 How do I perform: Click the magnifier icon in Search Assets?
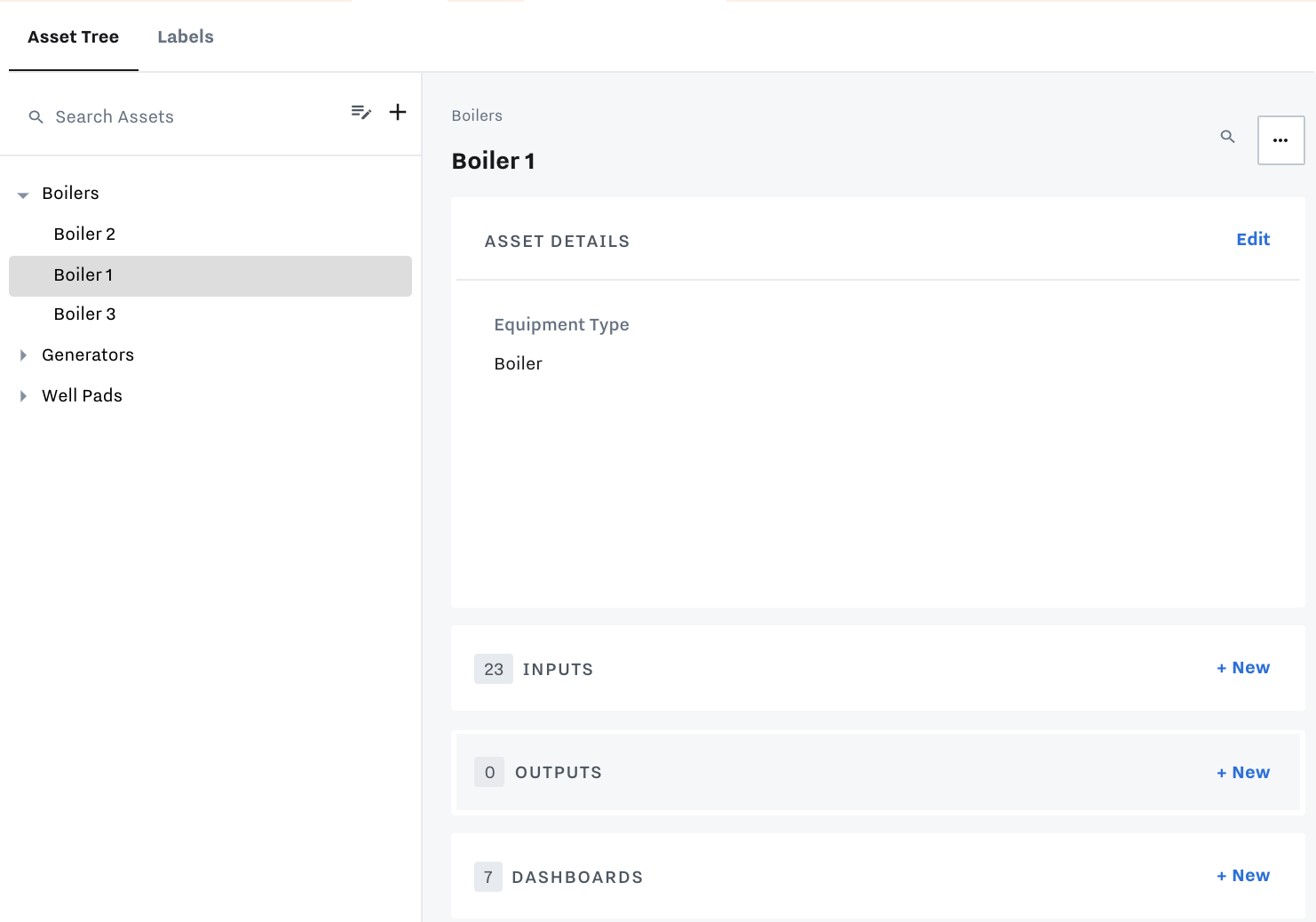click(36, 117)
